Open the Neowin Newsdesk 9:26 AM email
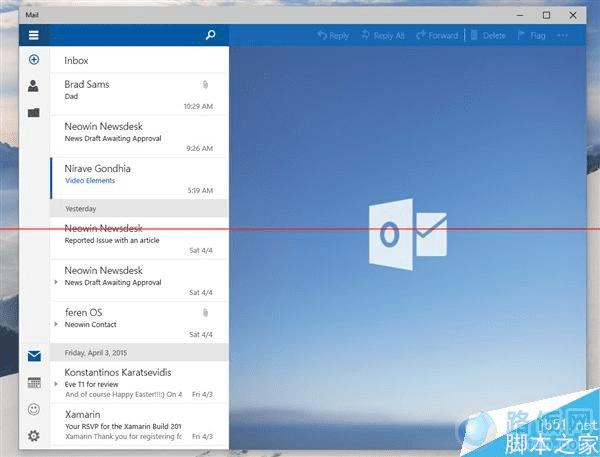600x457 pixels. (x=139, y=136)
